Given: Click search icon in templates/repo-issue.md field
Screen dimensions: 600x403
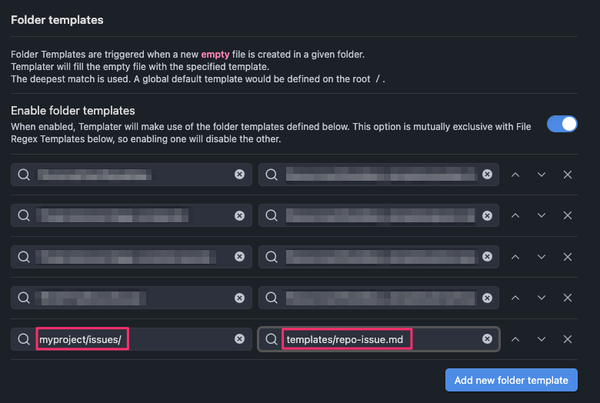Looking at the screenshot, I should pyautogui.click(x=271, y=339).
